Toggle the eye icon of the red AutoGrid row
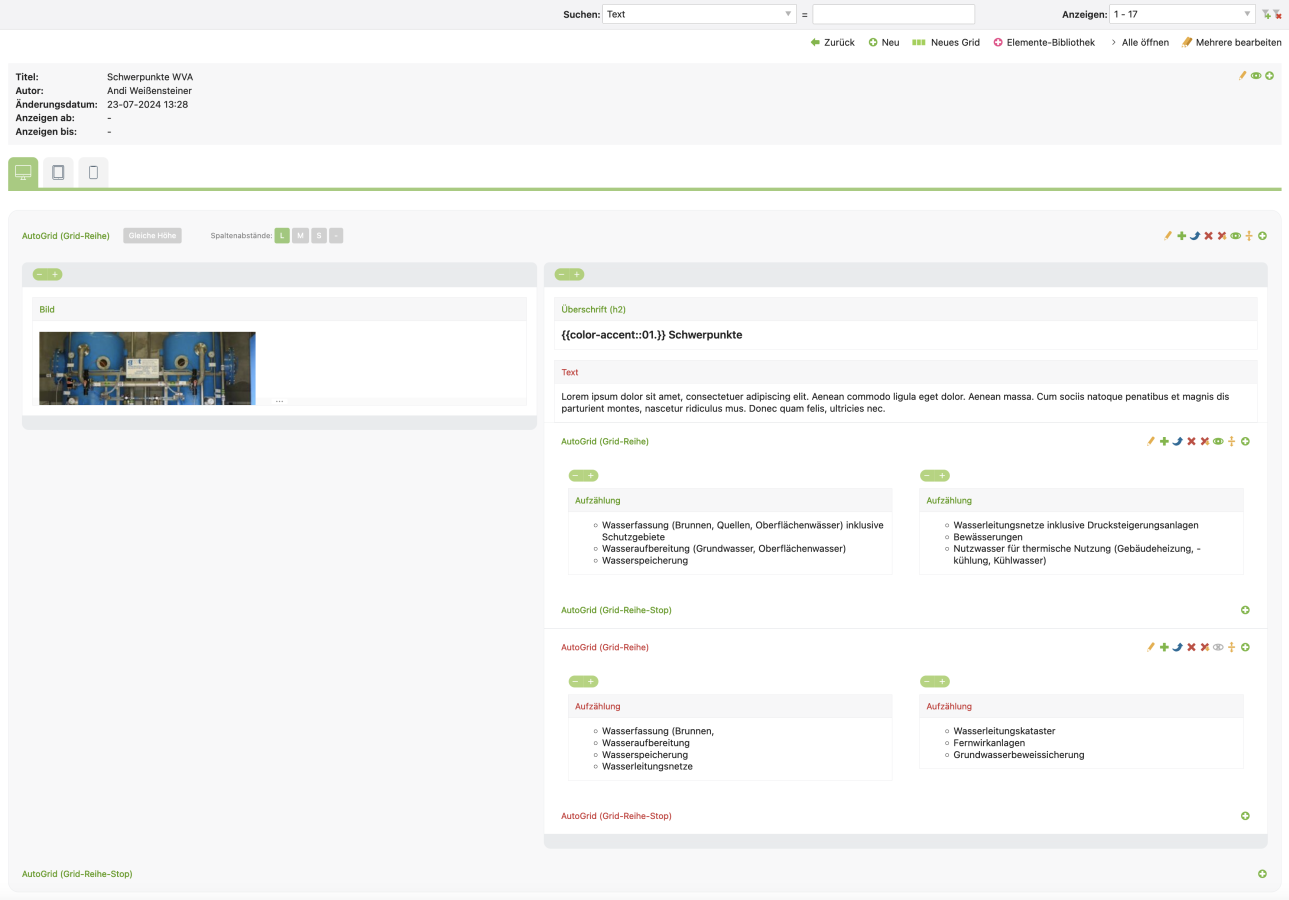This screenshot has height=900, width=1289. tap(1218, 647)
